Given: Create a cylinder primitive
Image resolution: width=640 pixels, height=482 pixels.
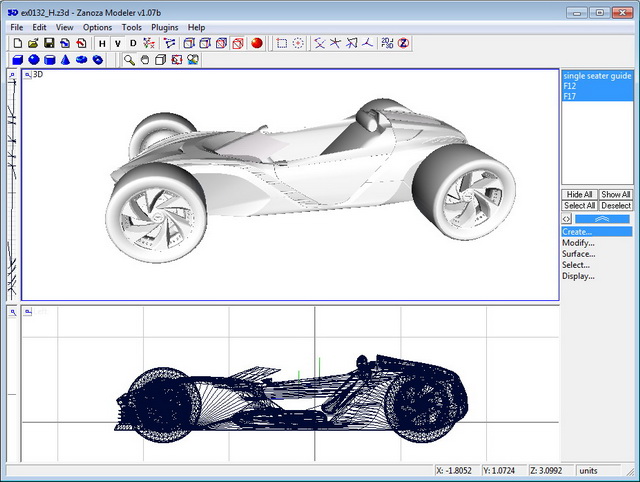Looking at the screenshot, I should coord(50,60).
